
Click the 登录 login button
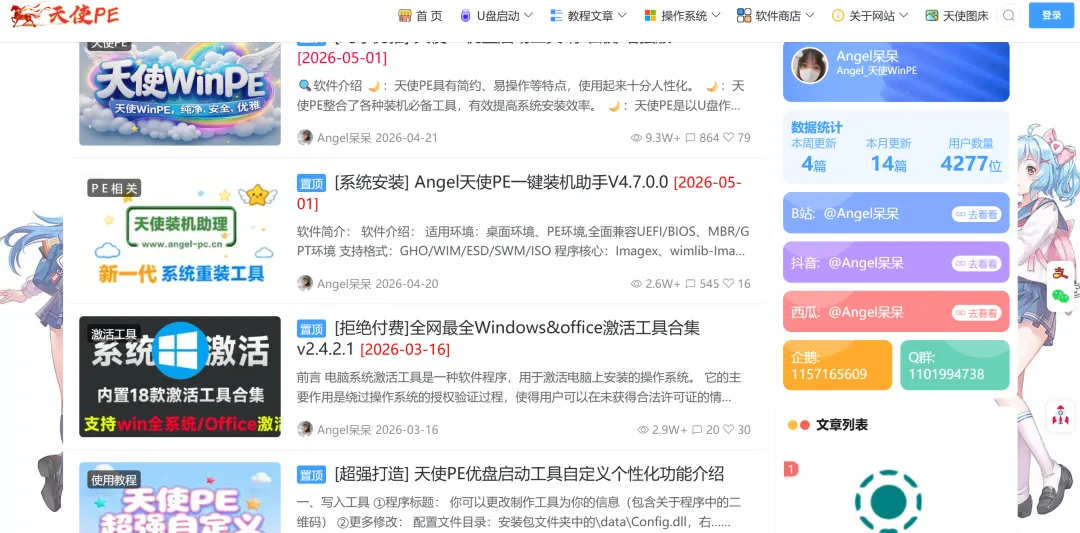tap(1051, 15)
